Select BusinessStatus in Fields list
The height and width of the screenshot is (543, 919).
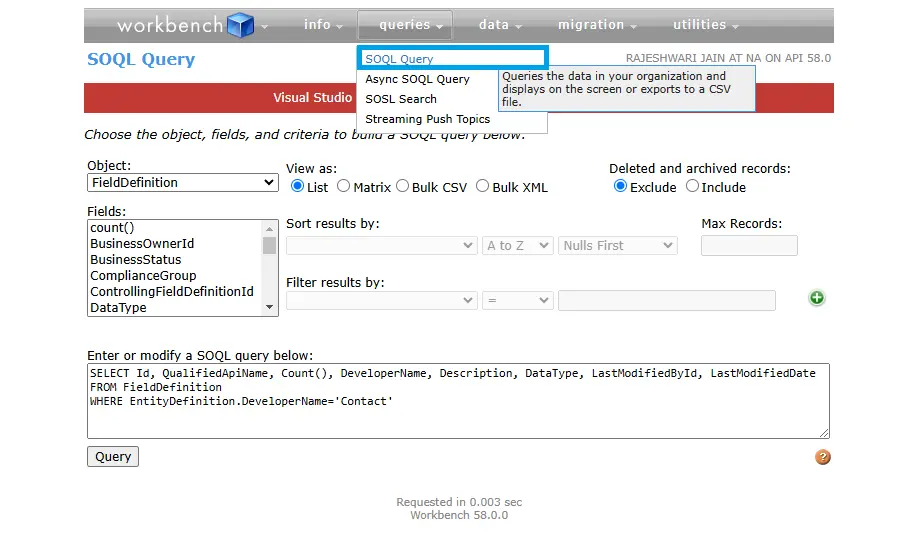[x=136, y=260]
